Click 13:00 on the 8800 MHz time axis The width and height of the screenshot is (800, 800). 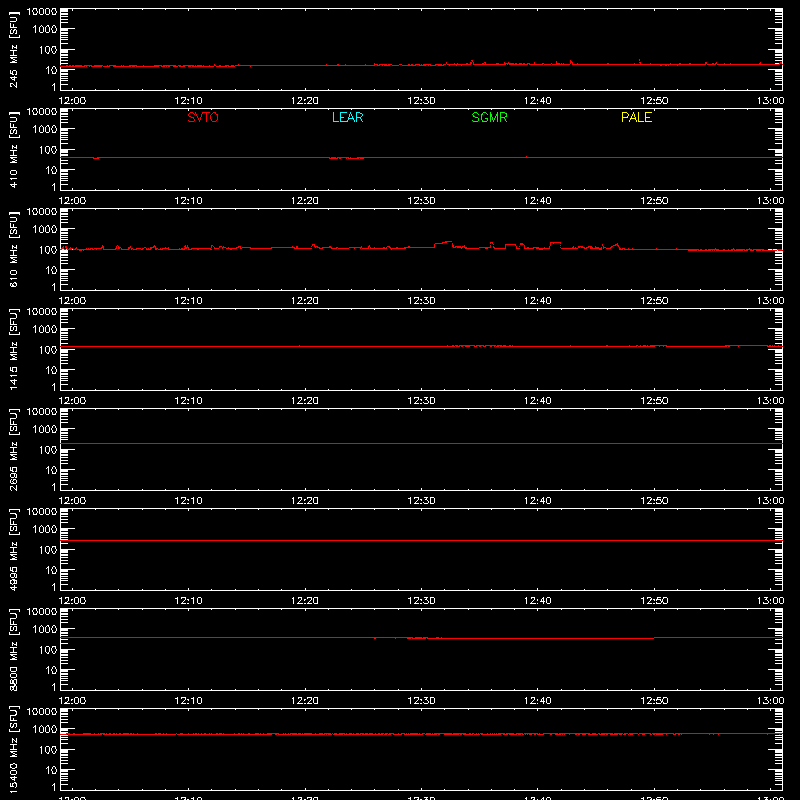click(770, 701)
